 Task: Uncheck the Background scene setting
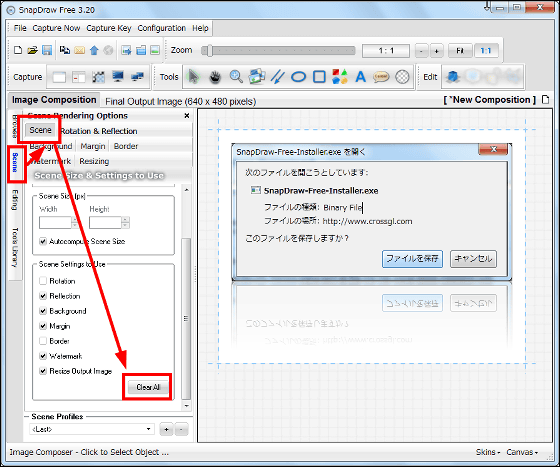[43, 311]
